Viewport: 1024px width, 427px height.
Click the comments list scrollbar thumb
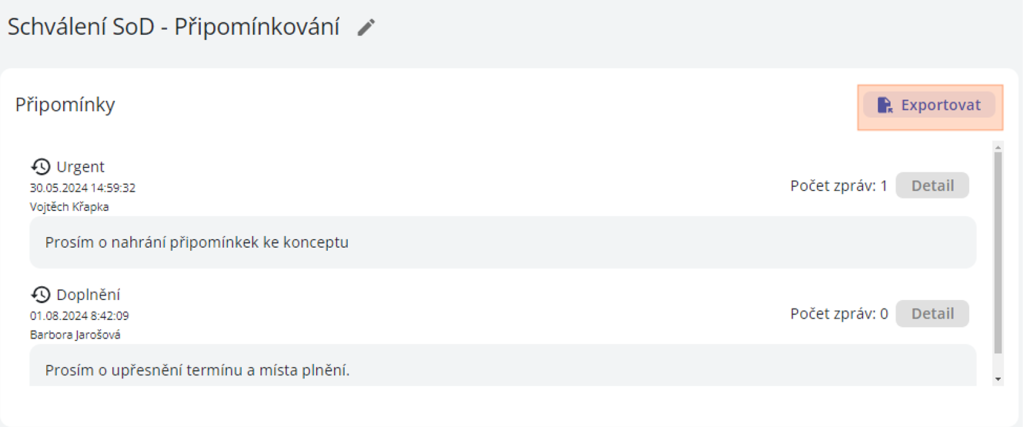coord(997,250)
